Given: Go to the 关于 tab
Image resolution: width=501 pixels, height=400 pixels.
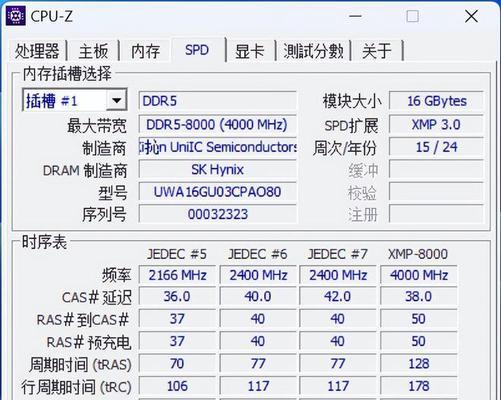Looking at the screenshot, I should pyautogui.click(x=377, y=51).
